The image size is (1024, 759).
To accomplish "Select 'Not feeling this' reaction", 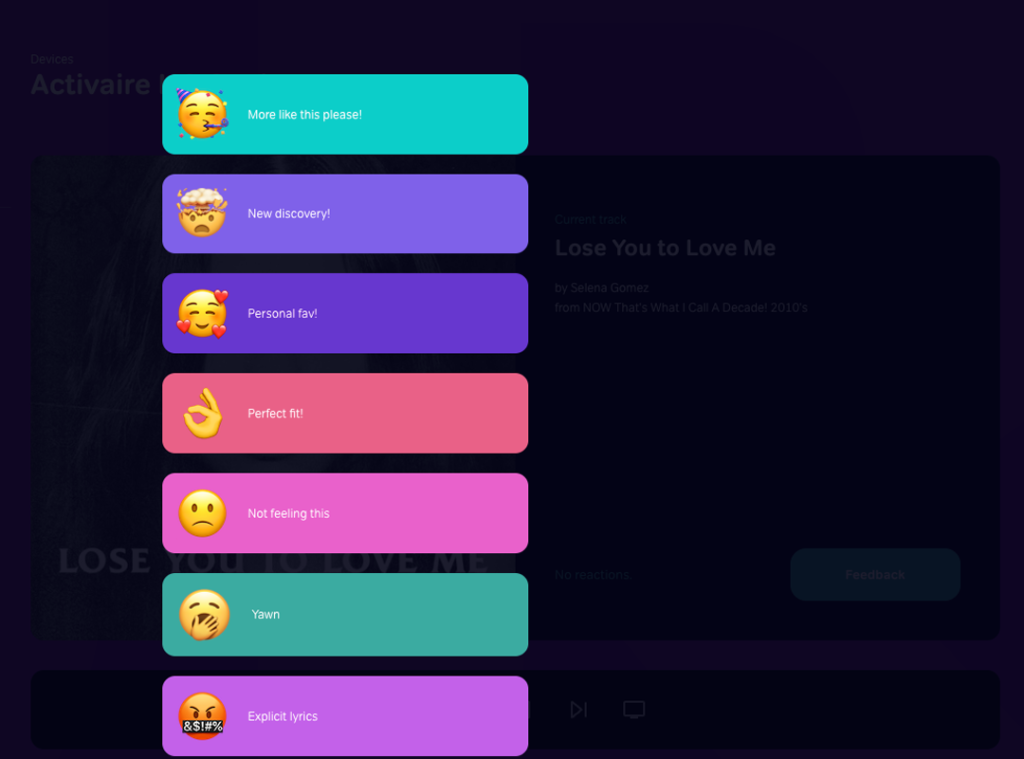I will coord(345,513).
